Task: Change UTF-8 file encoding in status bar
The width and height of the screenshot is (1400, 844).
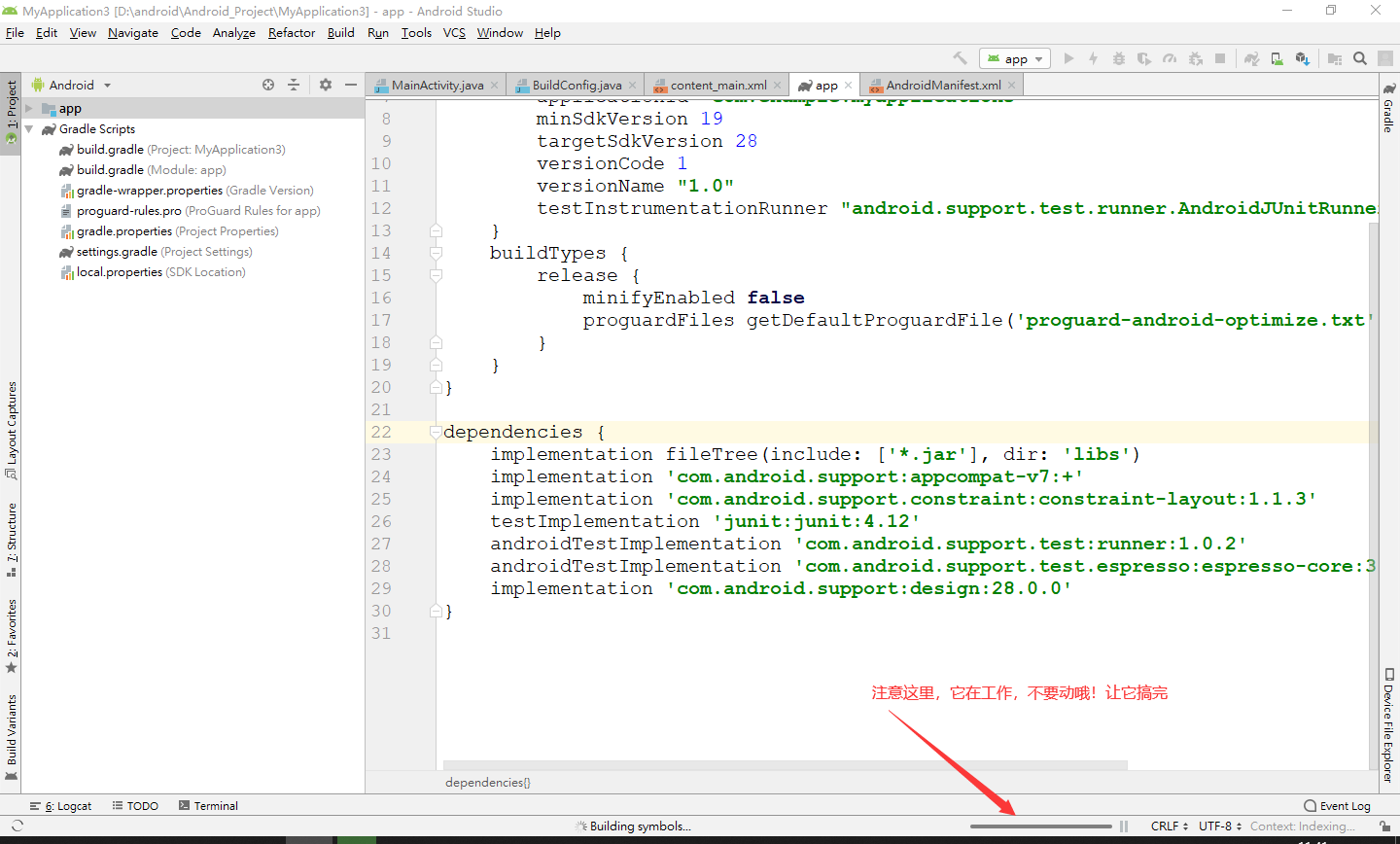Action: click(x=1220, y=826)
